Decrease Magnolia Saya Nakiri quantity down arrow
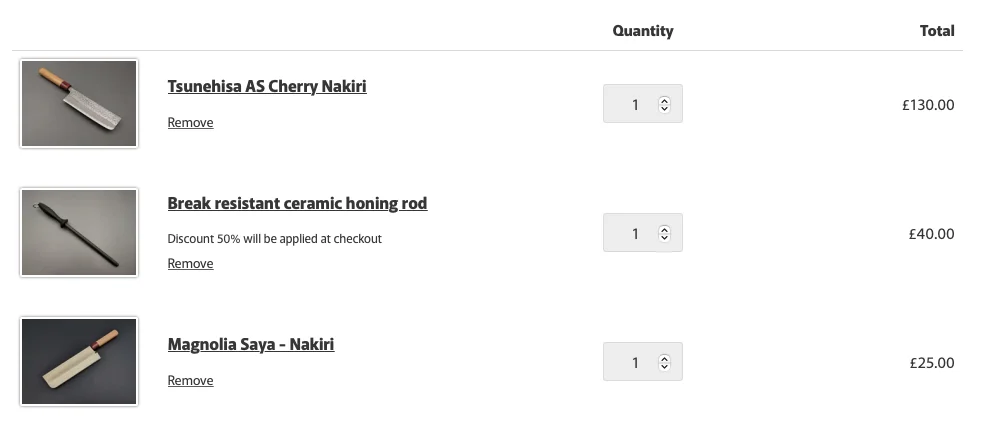This screenshot has width=982, height=433. 664,367
